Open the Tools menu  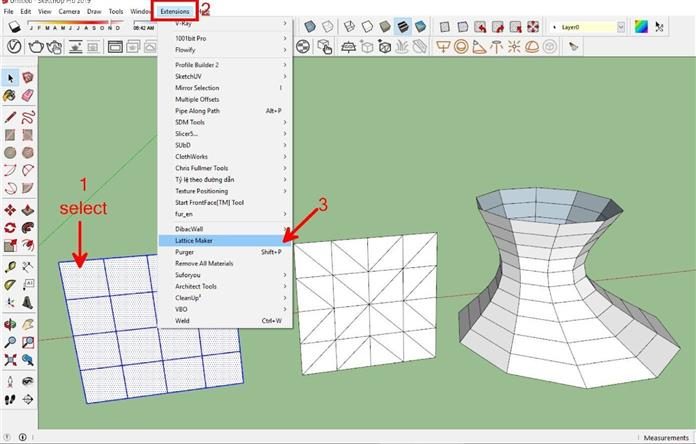(x=116, y=11)
